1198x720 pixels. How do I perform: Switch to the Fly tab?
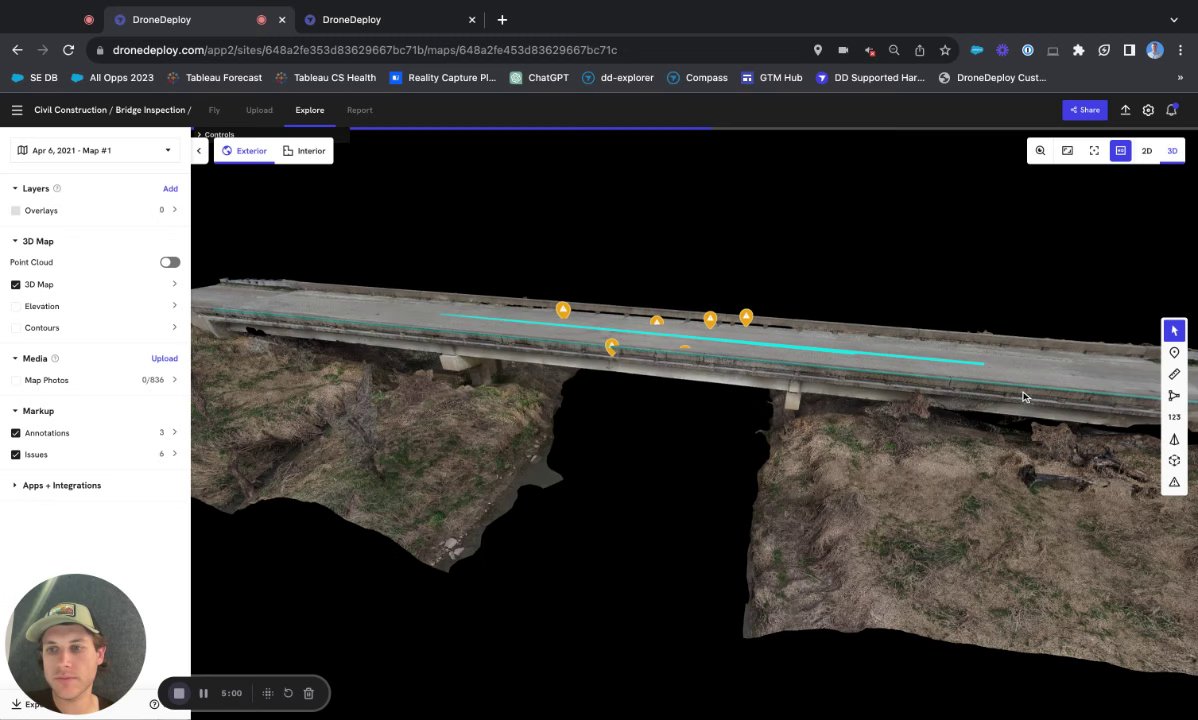click(x=214, y=110)
